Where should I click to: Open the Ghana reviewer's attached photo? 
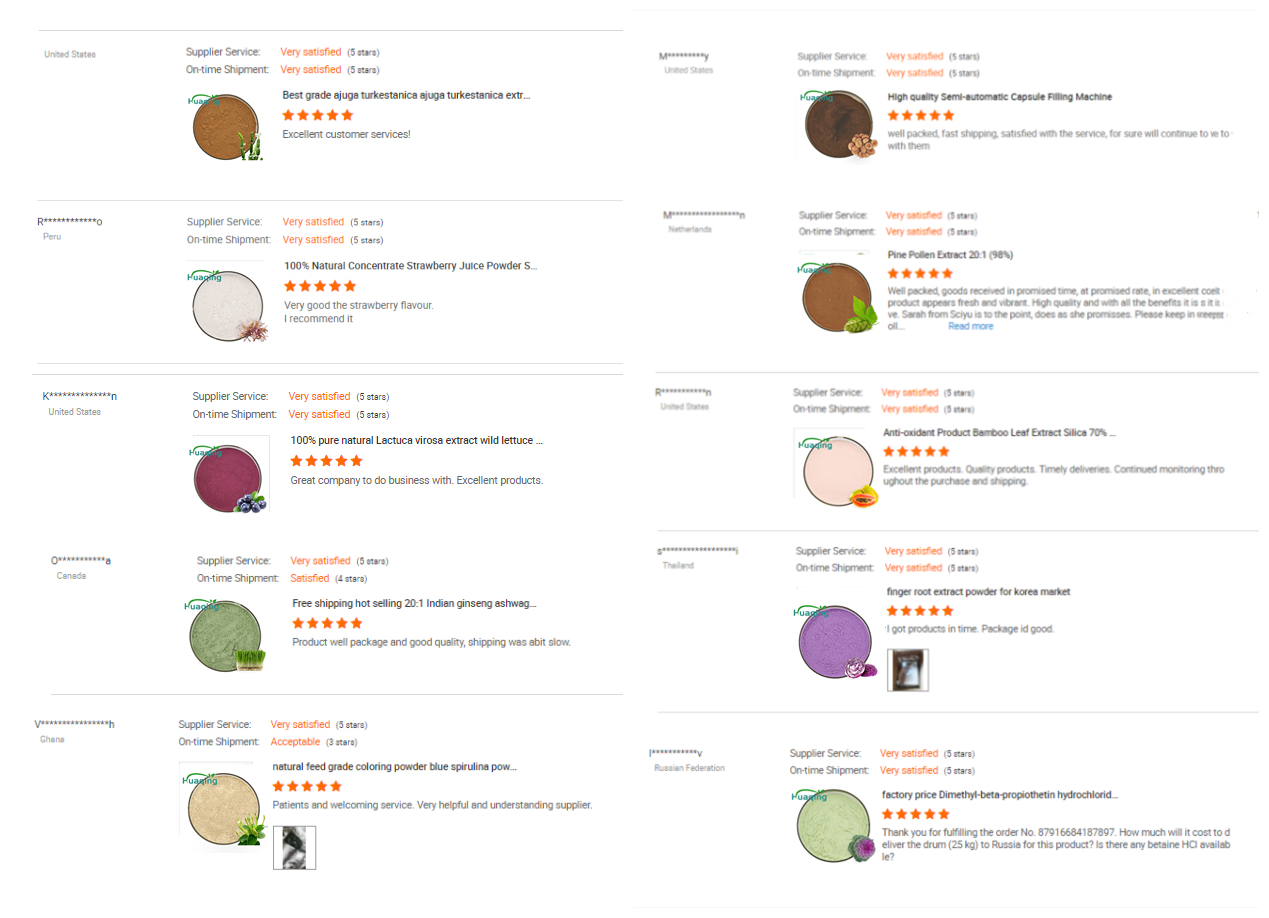294,847
